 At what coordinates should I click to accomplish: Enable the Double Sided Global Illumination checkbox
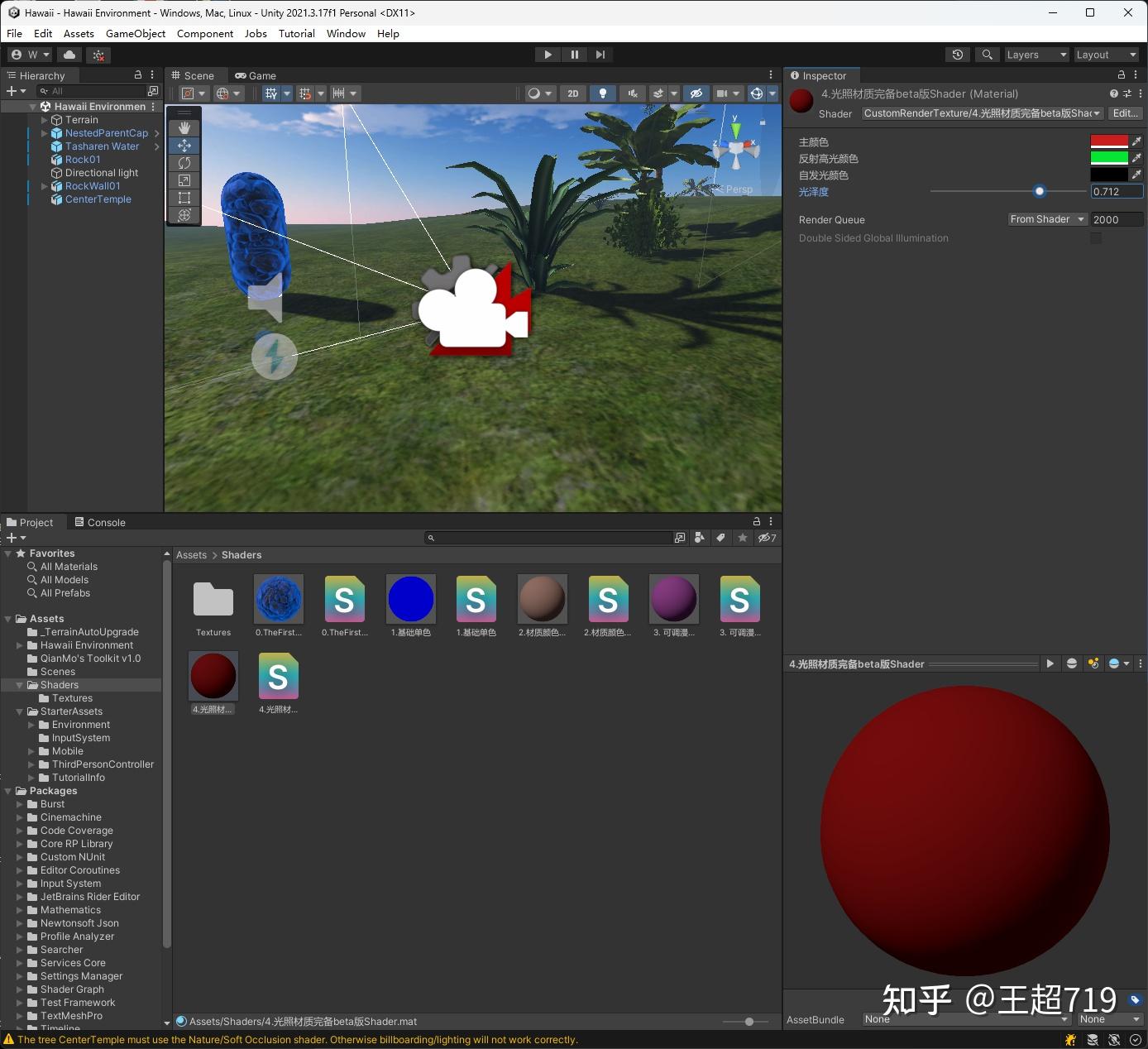point(1096,238)
